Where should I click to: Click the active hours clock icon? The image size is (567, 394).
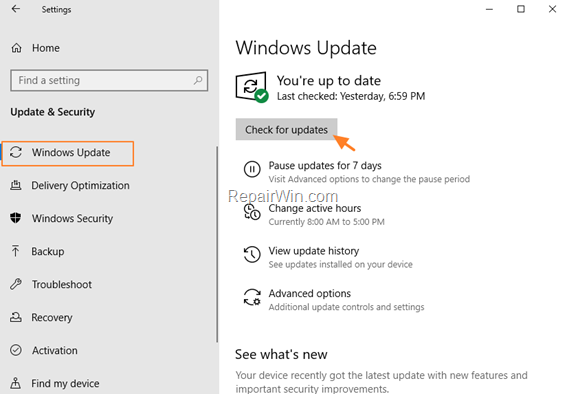tap(252, 211)
